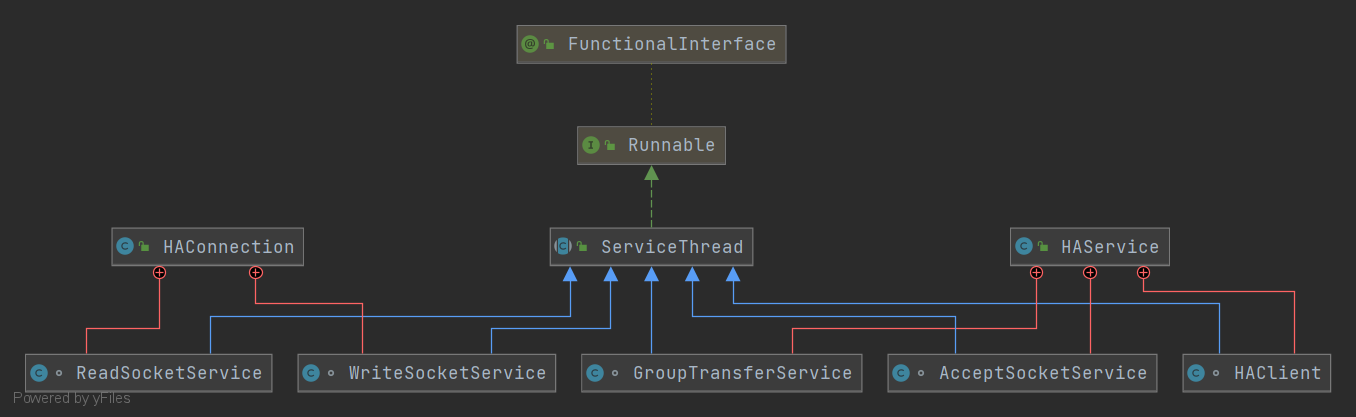This screenshot has height=417, width=1356.
Task: Click the package-private dot icon on WriteSocketService
Action: pyautogui.click(x=332, y=374)
